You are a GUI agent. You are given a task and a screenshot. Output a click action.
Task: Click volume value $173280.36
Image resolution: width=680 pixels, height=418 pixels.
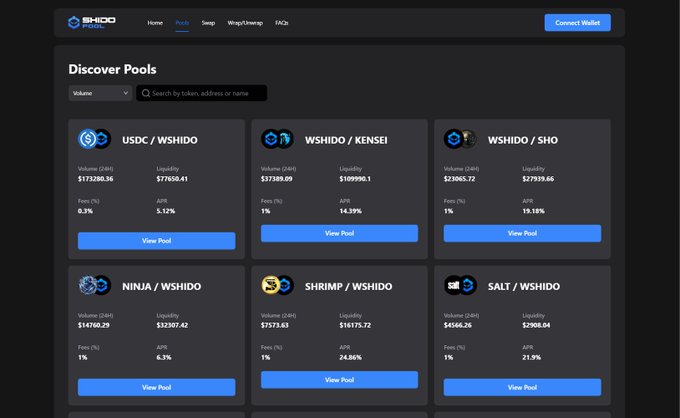(95, 179)
